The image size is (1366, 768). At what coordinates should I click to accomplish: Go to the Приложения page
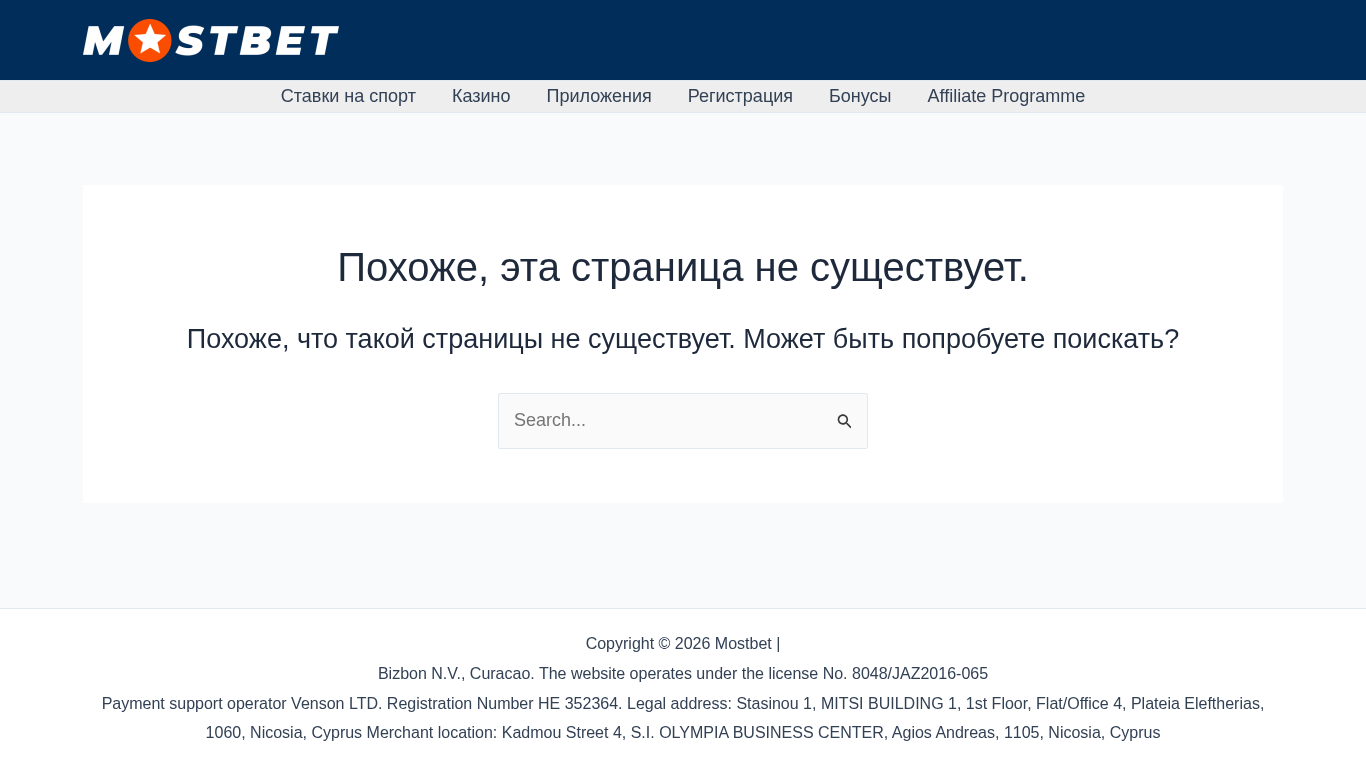pos(599,96)
